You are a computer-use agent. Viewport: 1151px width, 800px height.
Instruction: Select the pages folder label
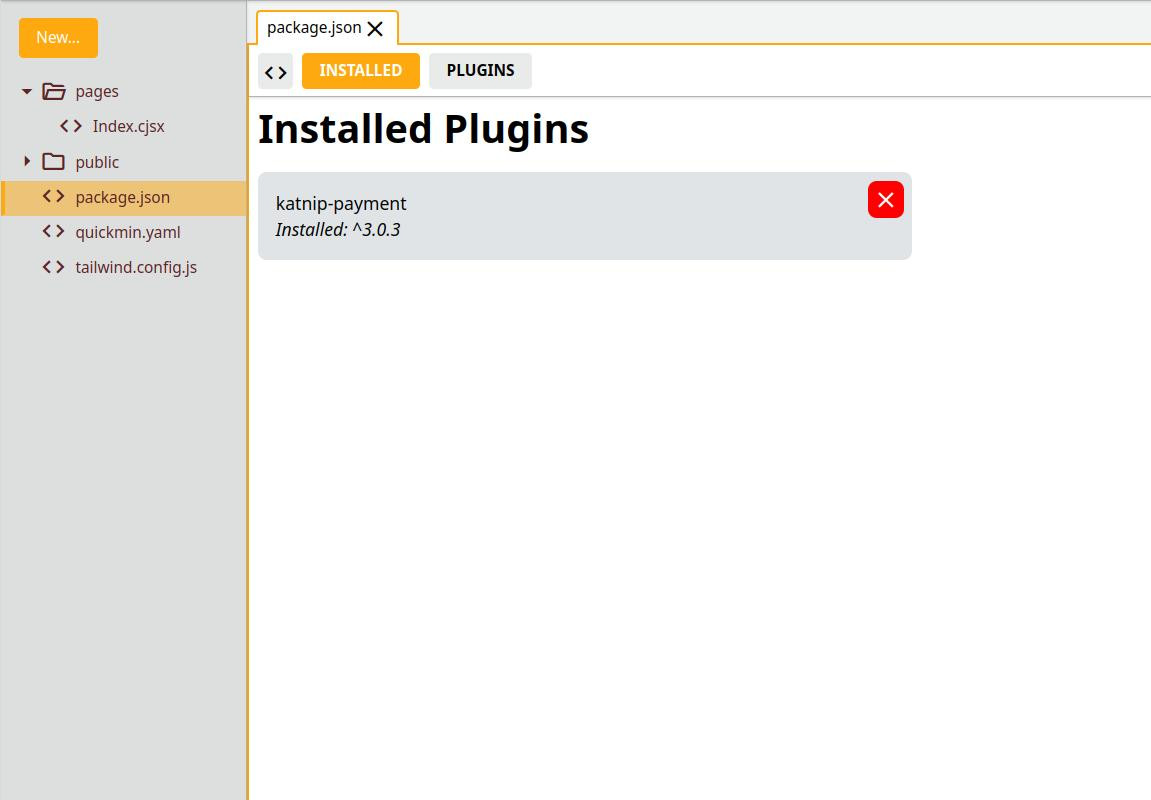(97, 92)
